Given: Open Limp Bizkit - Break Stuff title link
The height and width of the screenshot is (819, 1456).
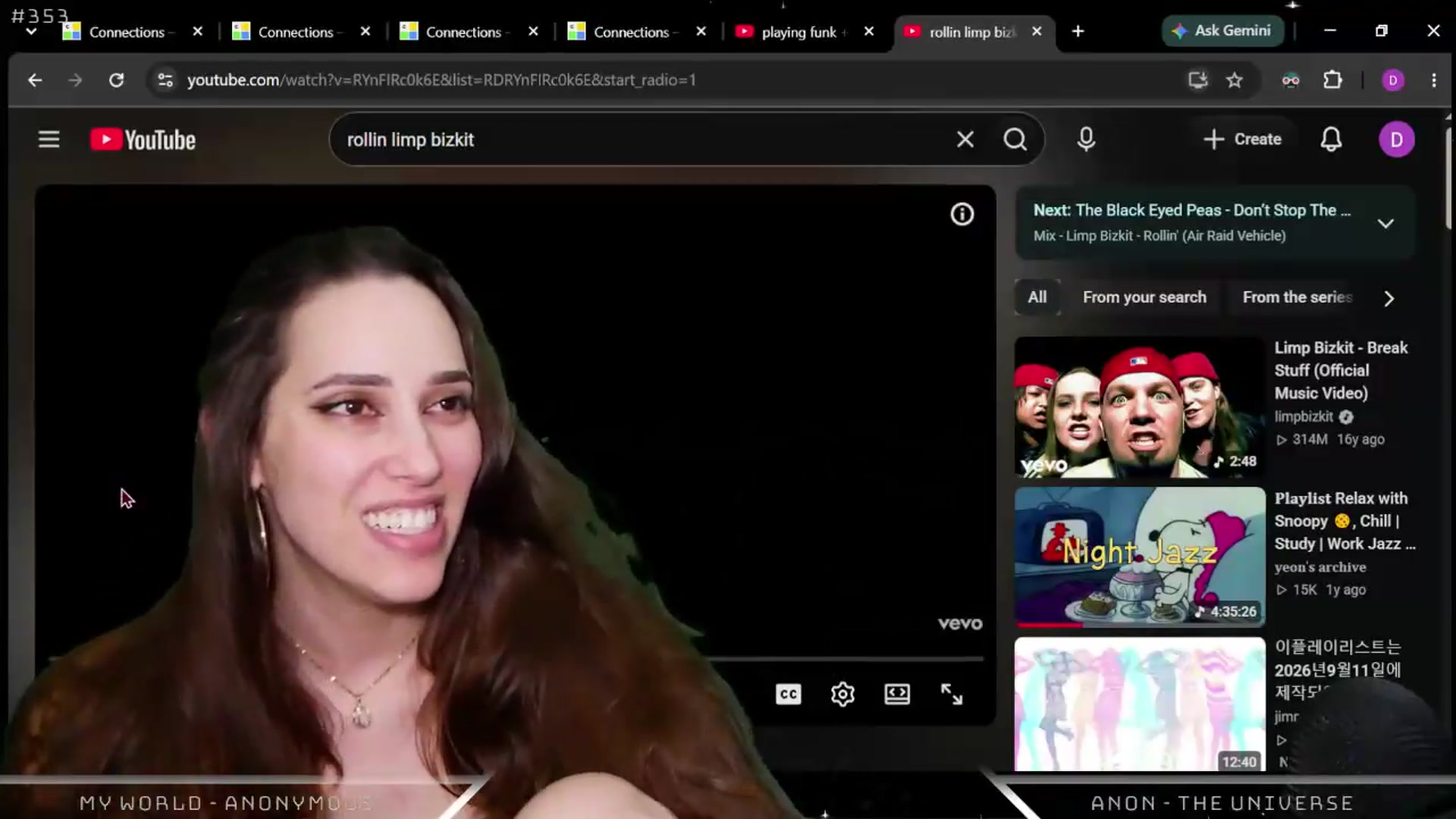Looking at the screenshot, I should (1341, 370).
